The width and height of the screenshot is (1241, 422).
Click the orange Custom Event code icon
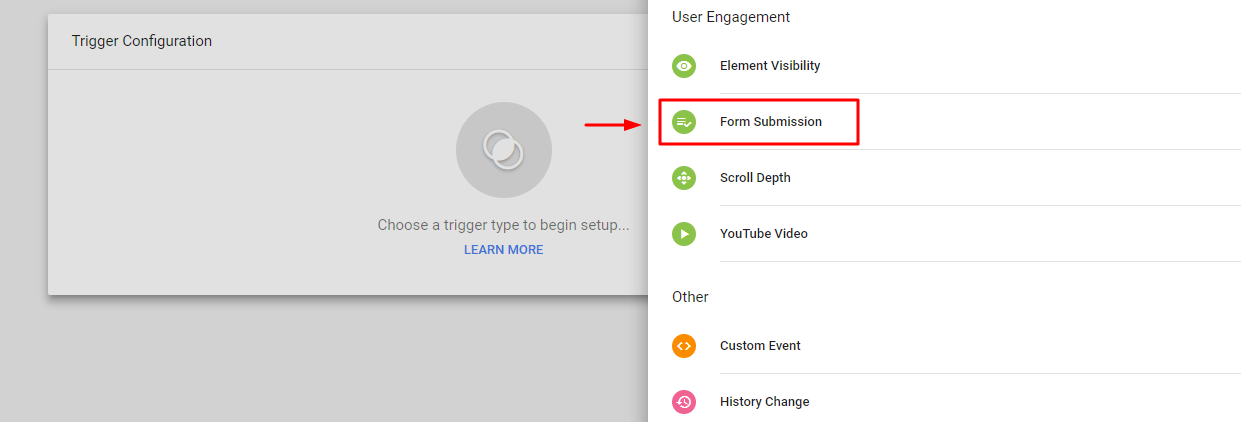tap(684, 346)
